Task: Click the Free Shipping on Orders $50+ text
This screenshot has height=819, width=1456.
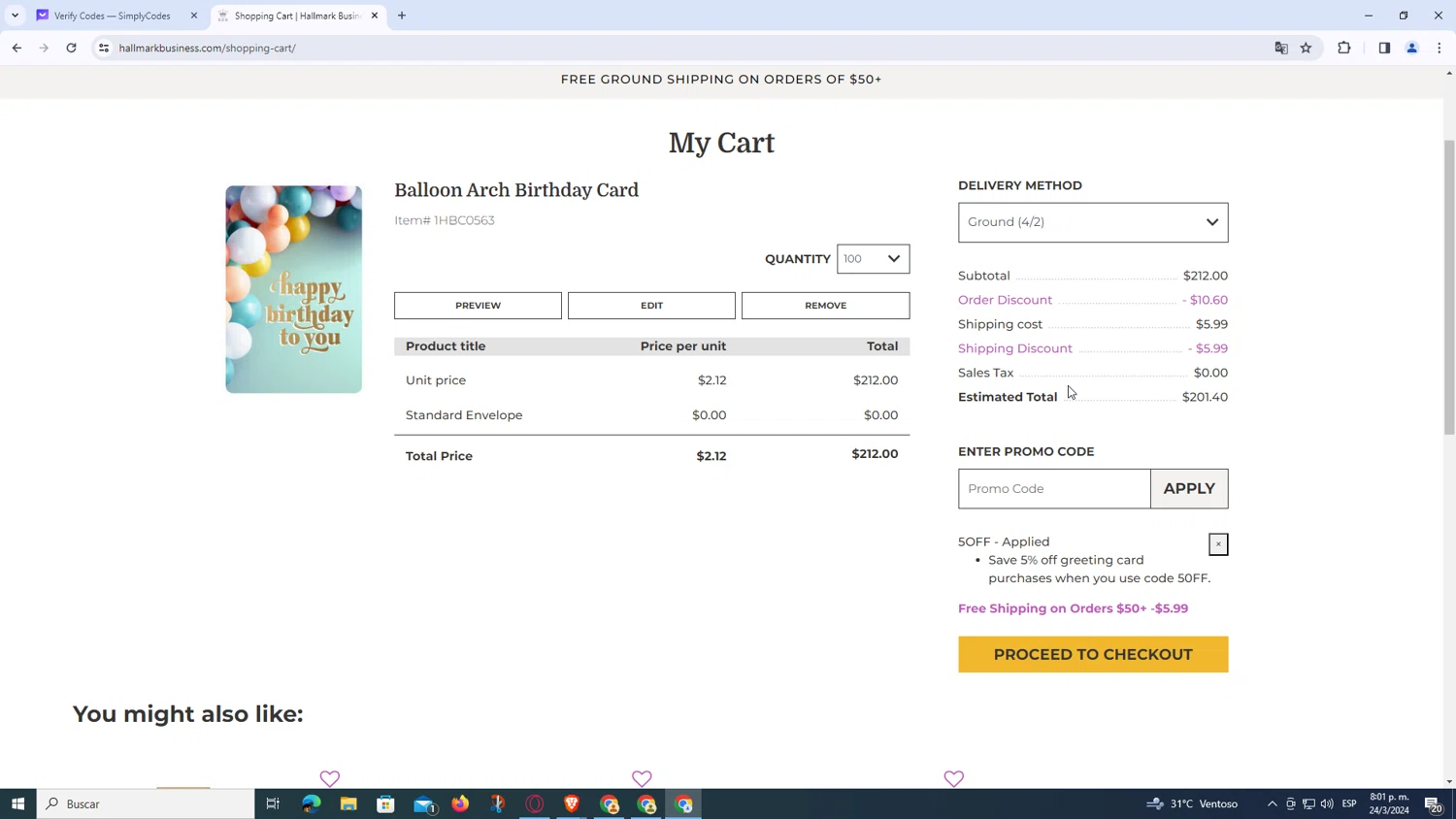Action: click(x=1073, y=608)
